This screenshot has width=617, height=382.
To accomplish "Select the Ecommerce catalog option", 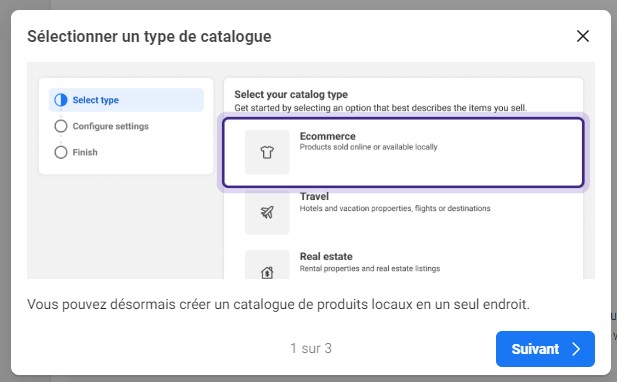I will click(403, 152).
